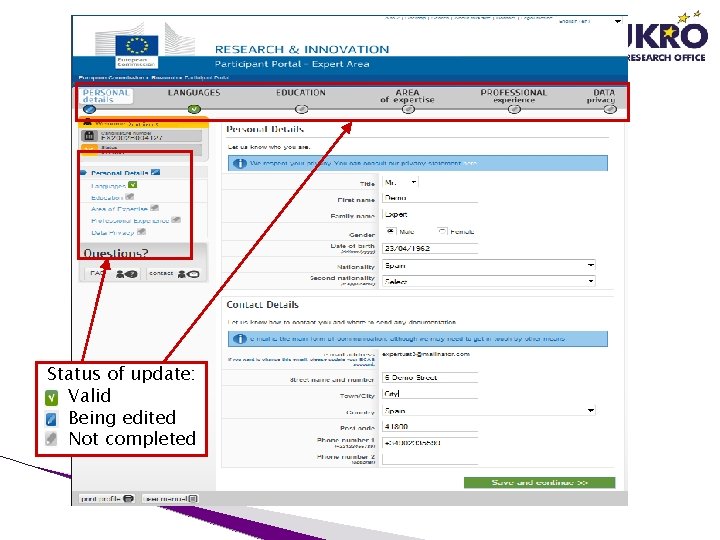Open the Education step tab
The width and height of the screenshot is (720, 540).
(x=301, y=93)
